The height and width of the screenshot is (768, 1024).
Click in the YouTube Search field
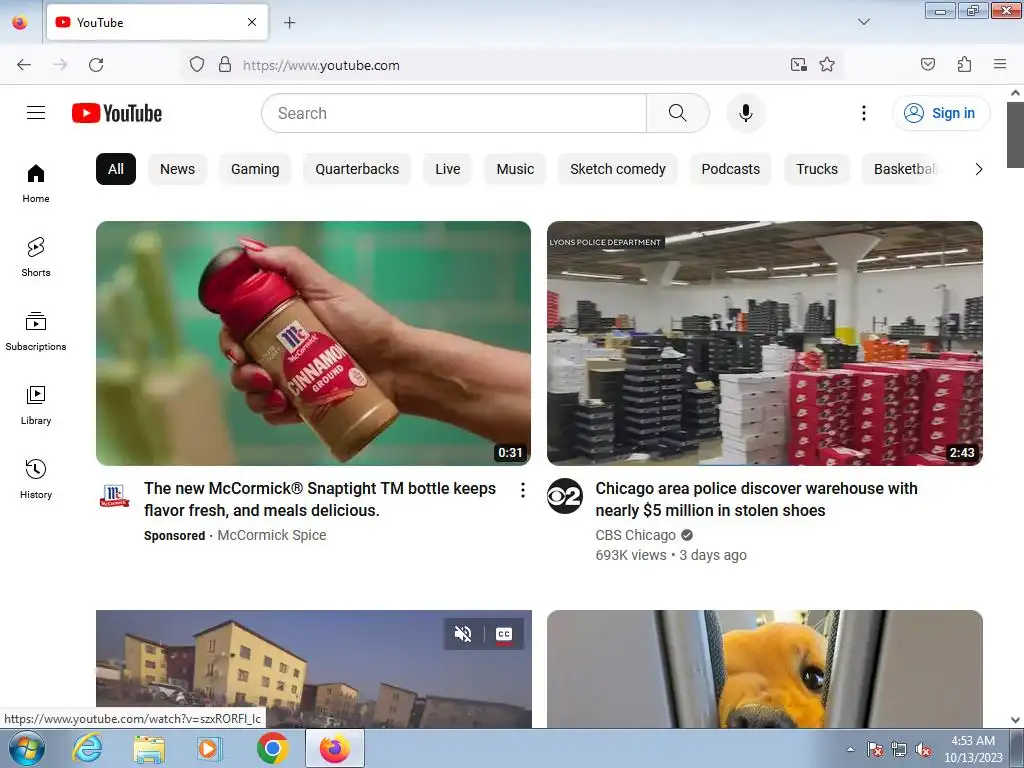(454, 113)
